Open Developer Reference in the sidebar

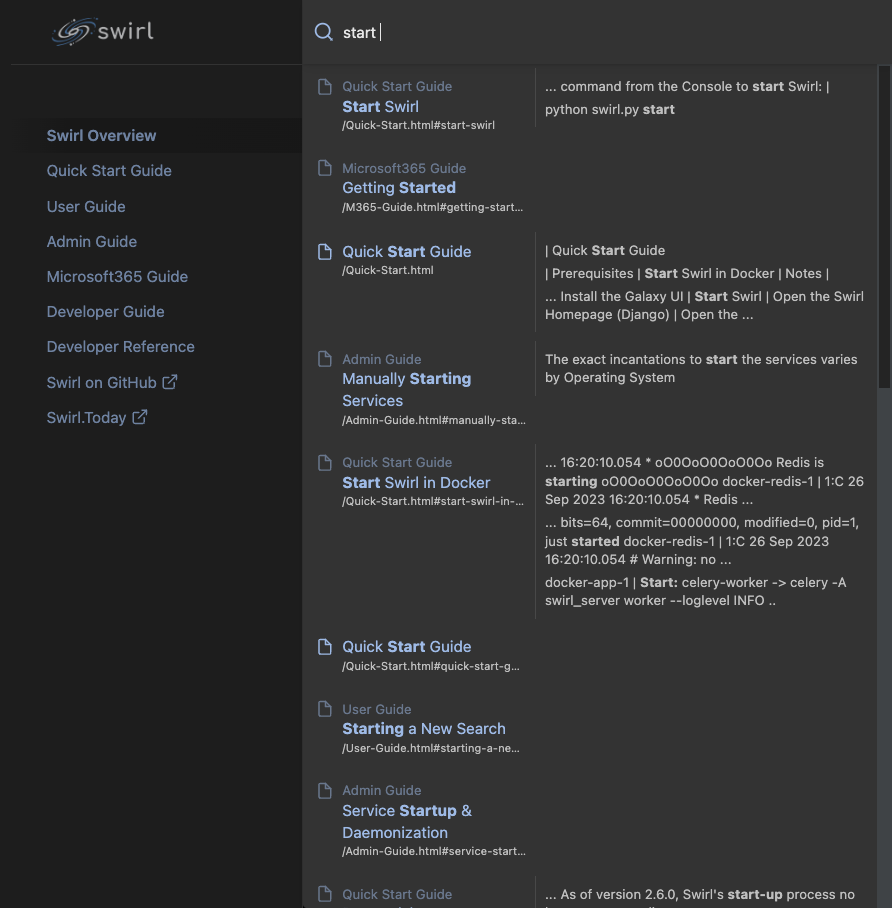coord(120,347)
